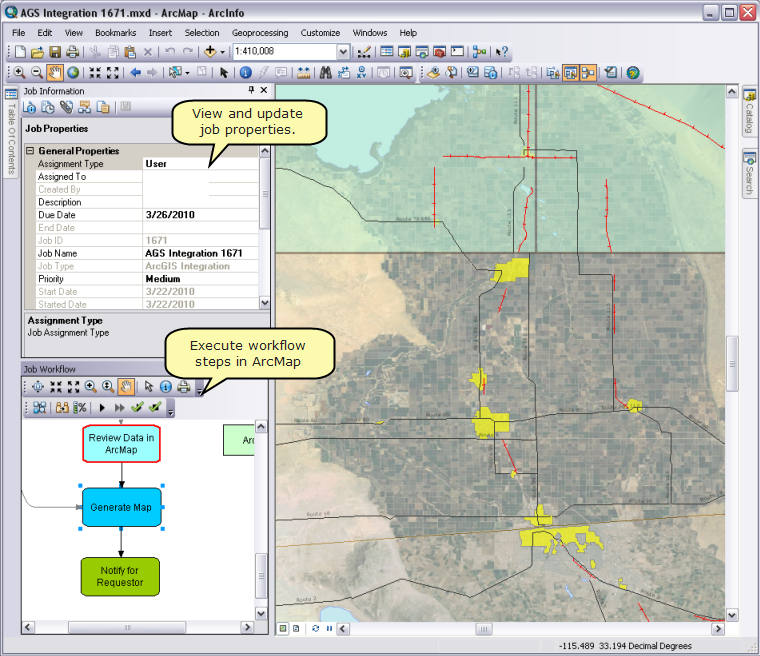Click the Job Name value field

click(x=201, y=253)
